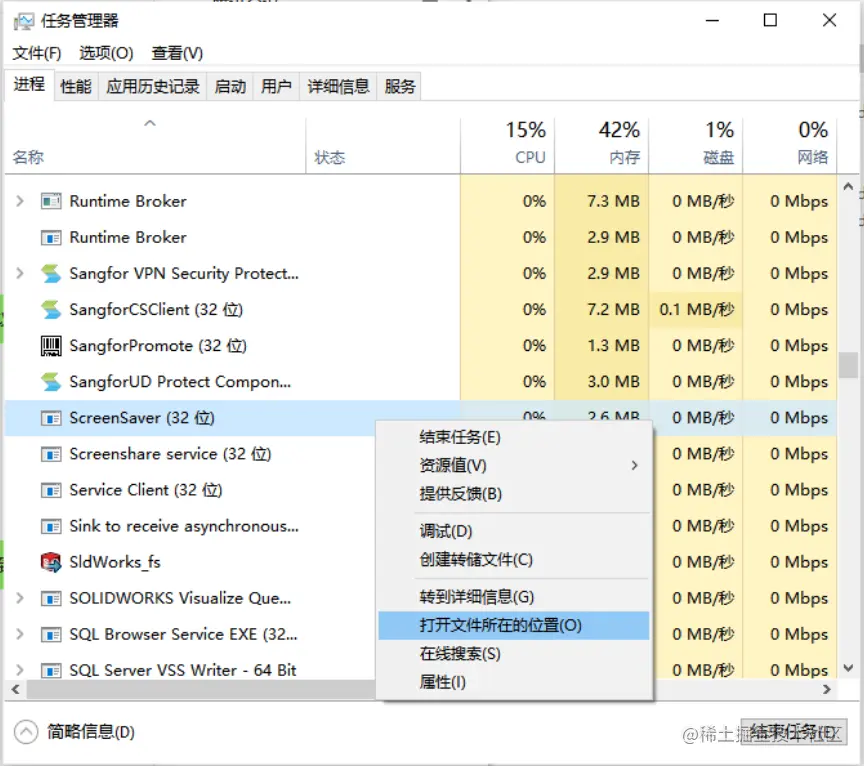Click the Task Manager title bar icon
This screenshot has height=766, width=864.
tap(24, 21)
